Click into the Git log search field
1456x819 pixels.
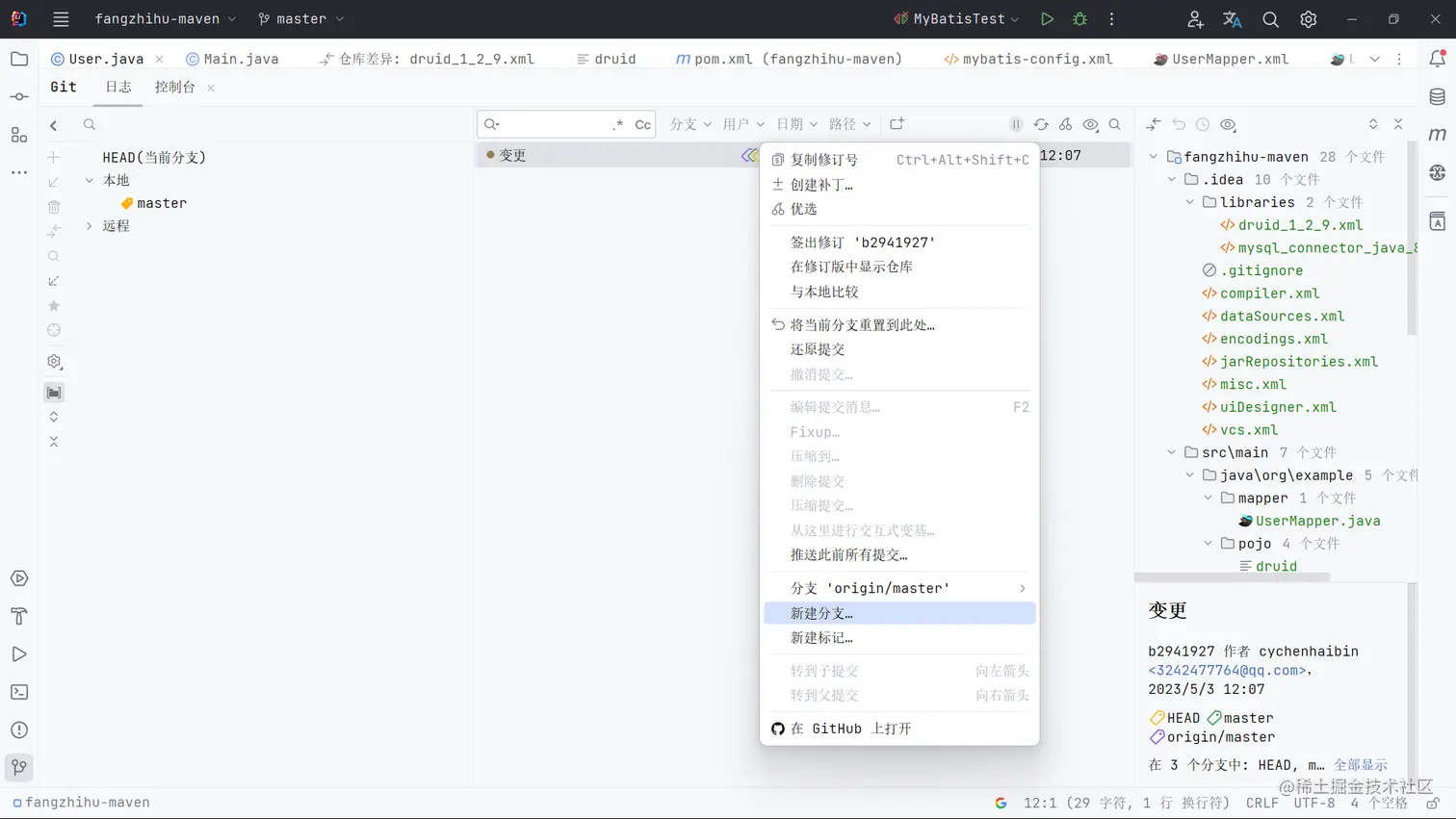[554, 124]
